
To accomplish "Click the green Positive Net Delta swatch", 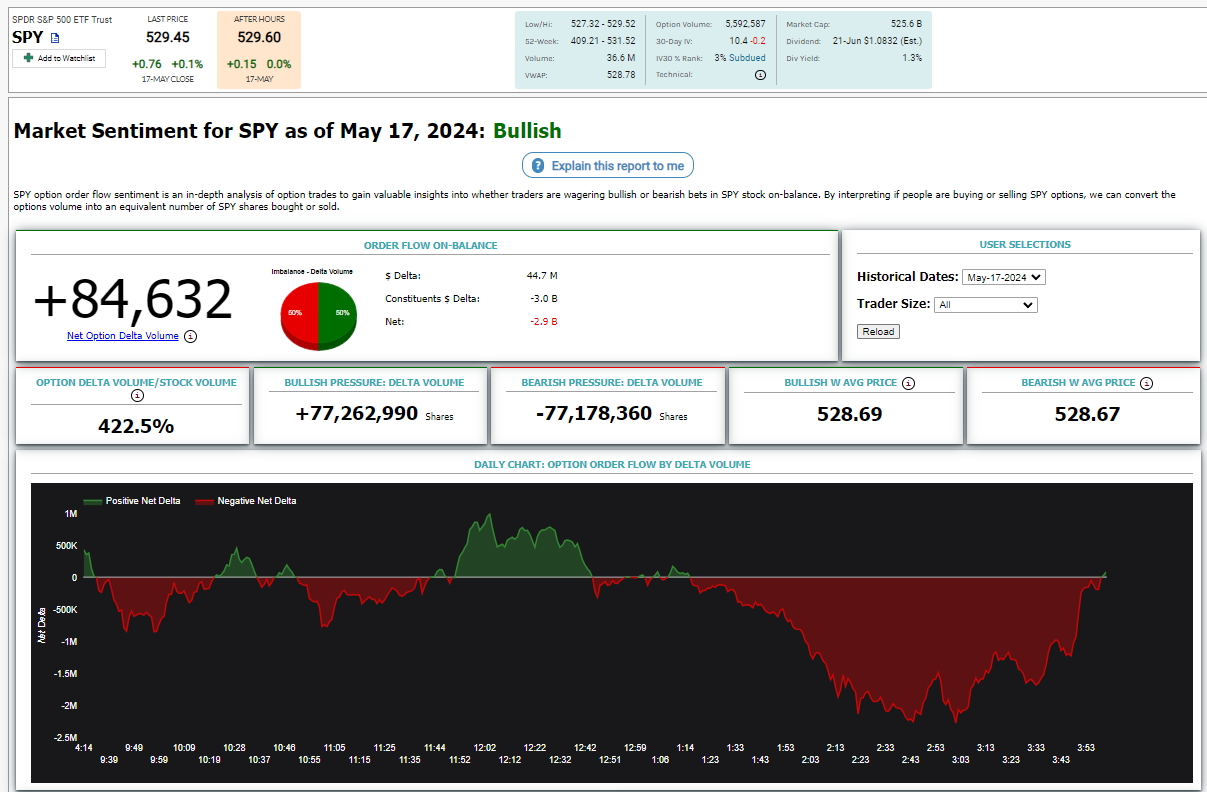I will pyautogui.click(x=92, y=501).
